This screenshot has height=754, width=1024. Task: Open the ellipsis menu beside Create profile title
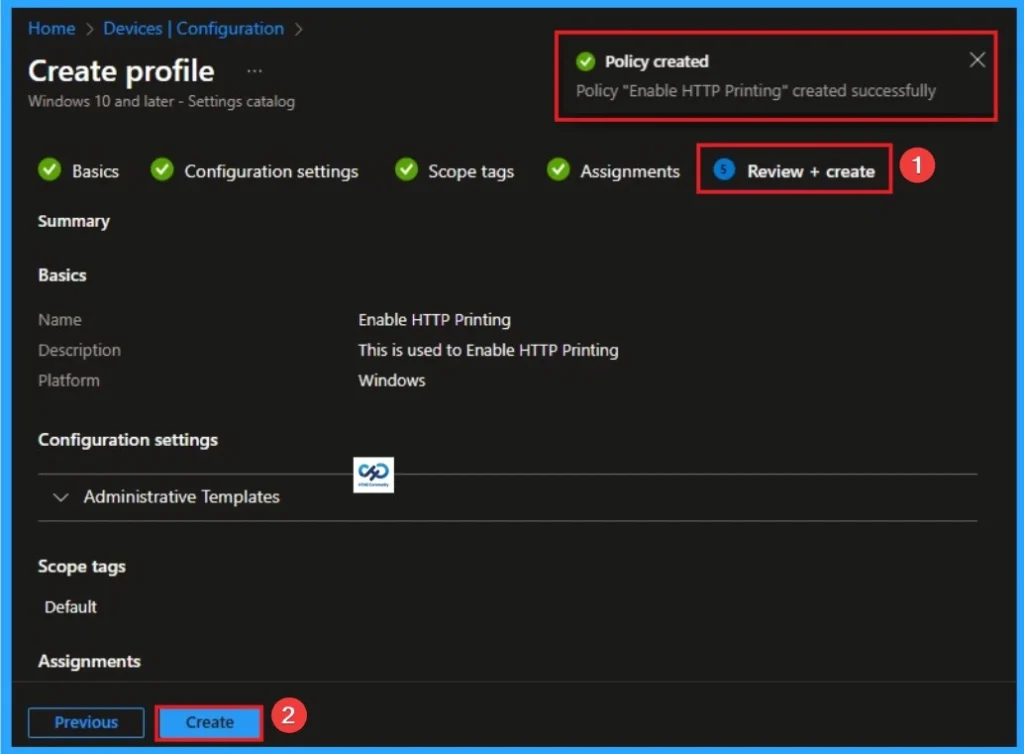(253, 70)
